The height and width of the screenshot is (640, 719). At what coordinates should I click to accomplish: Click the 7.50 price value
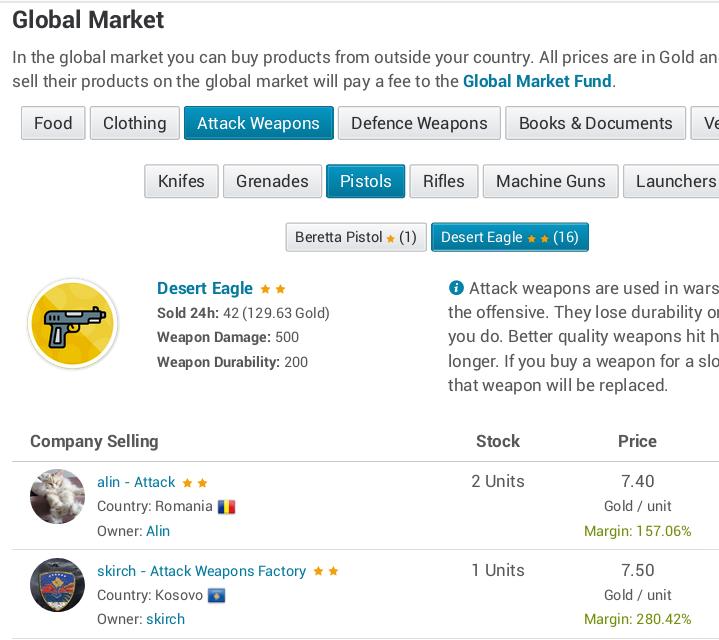click(637, 570)
